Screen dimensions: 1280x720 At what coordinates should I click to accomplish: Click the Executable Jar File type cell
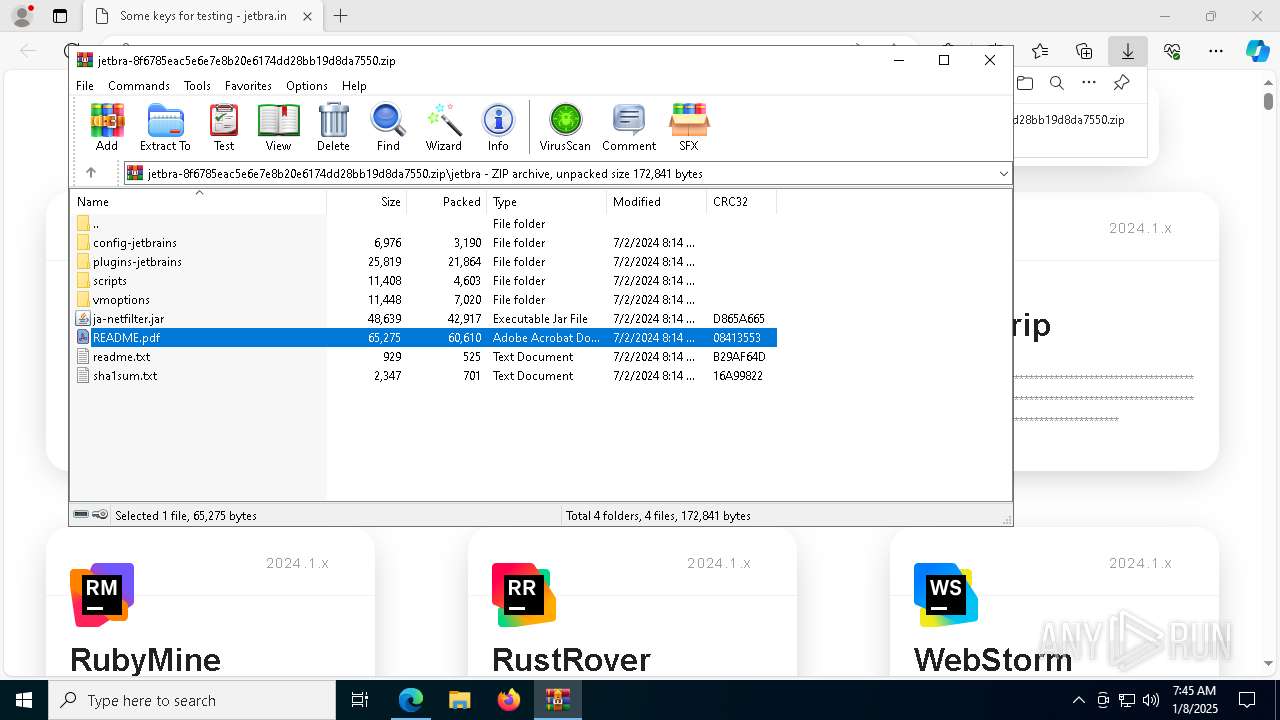pyautogui.click(x=540, y=319)
